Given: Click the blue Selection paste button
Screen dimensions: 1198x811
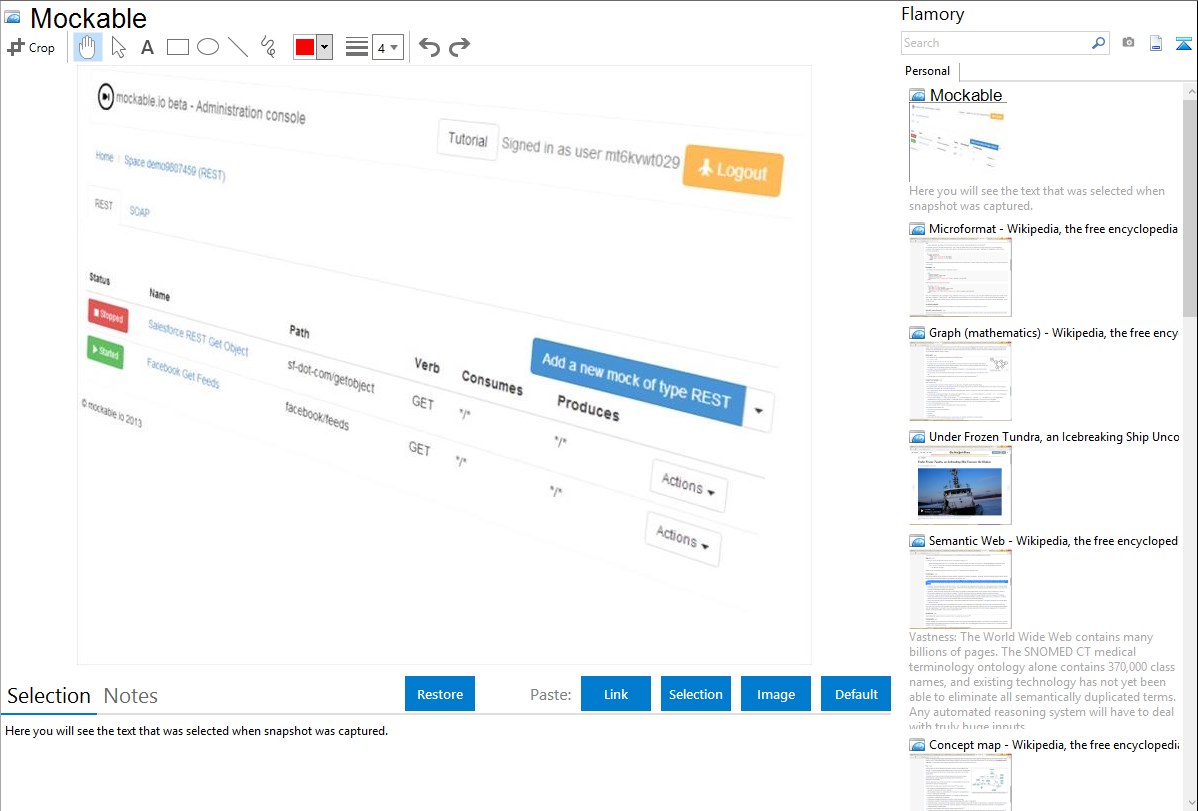Looking at the screenshot, I should click(696, 694).
